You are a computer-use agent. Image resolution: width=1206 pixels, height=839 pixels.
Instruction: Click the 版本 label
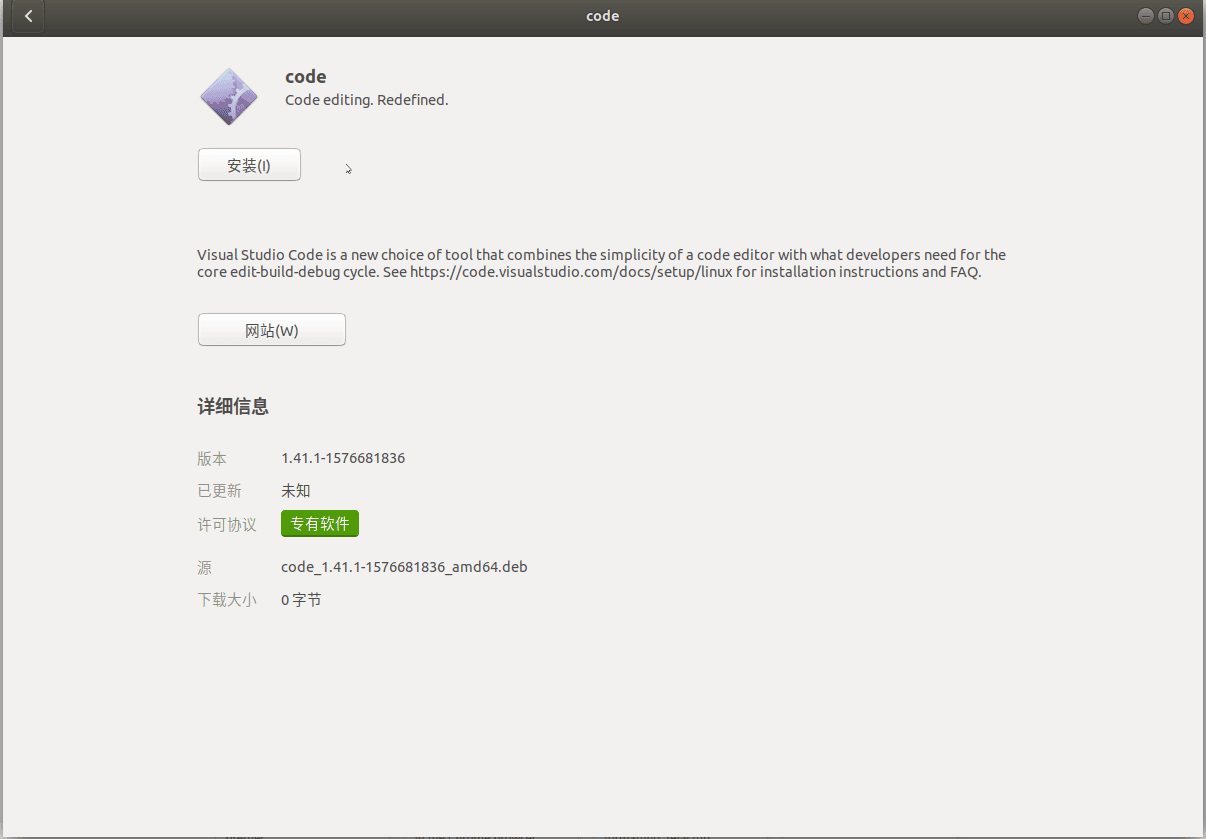tap(212, 458)
